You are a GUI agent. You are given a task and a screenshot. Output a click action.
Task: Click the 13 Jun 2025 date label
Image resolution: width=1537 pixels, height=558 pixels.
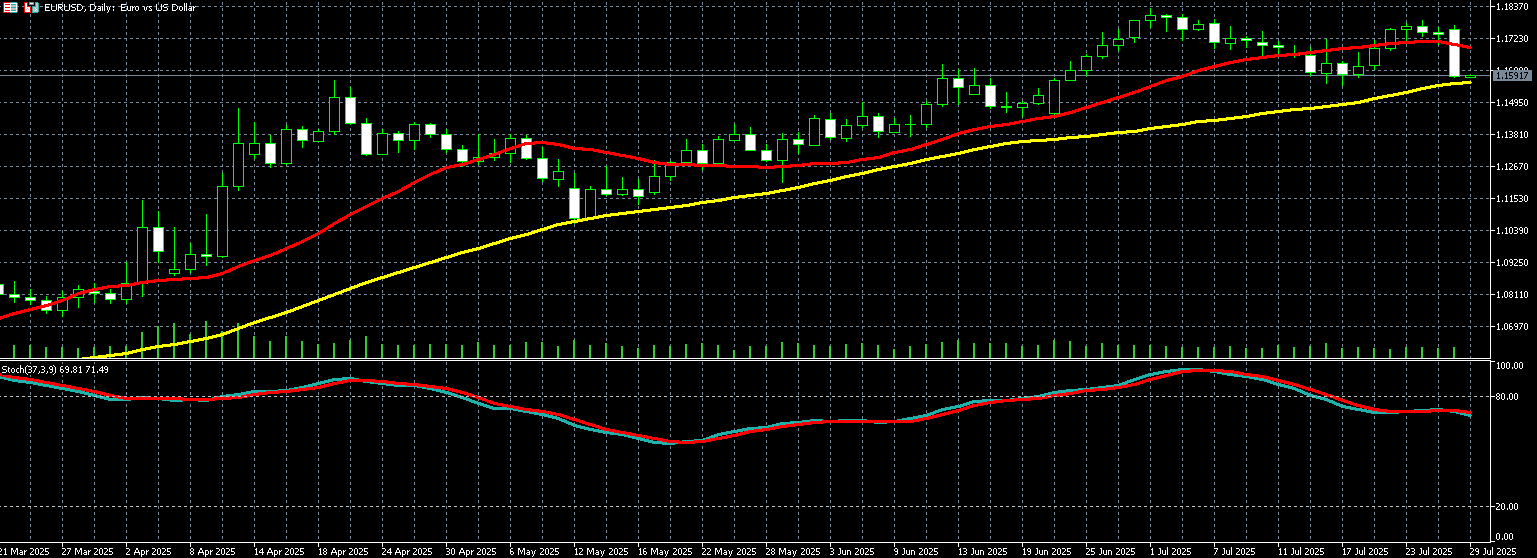pos(980,551)
